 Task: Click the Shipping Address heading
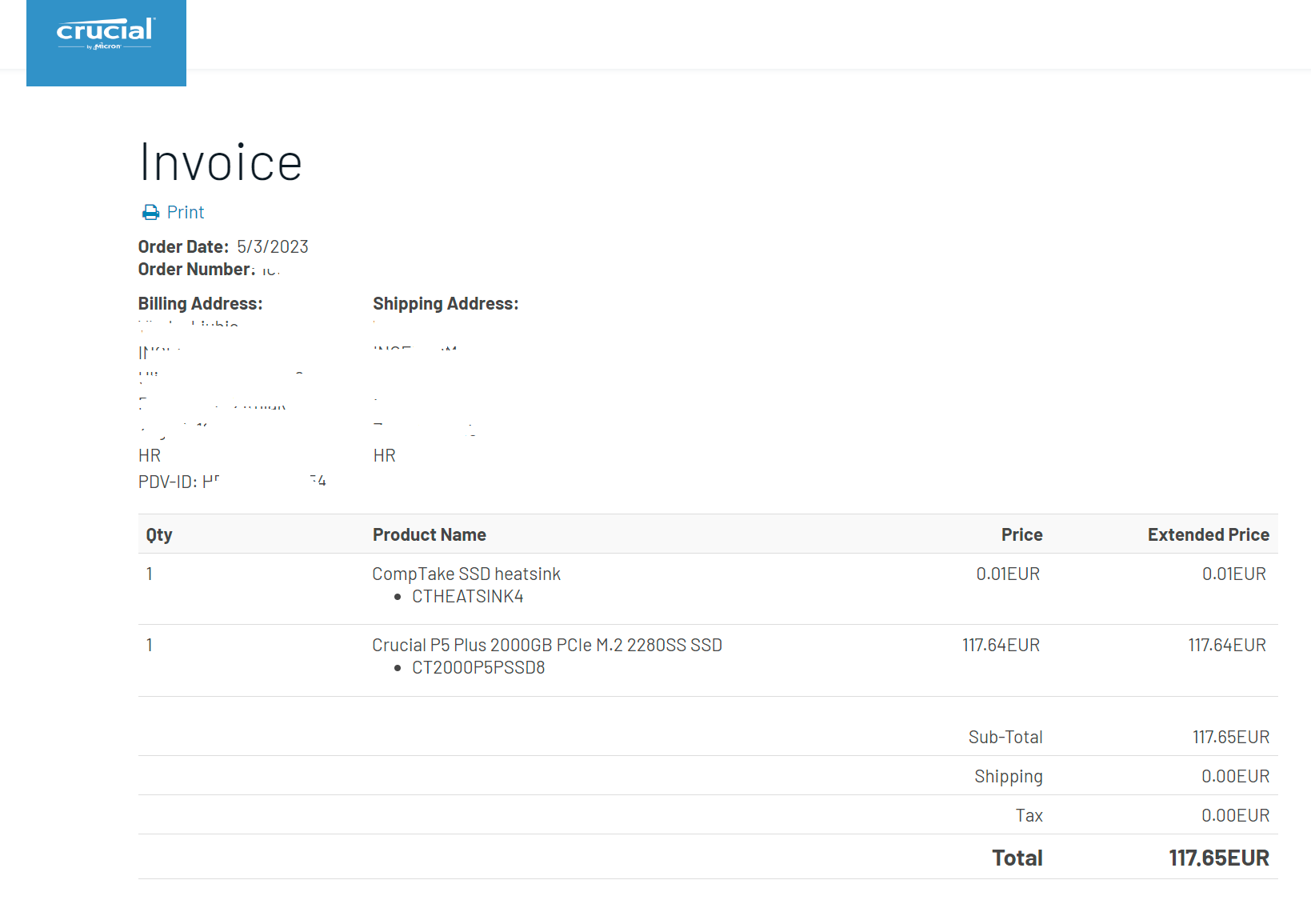coord(446,304)
